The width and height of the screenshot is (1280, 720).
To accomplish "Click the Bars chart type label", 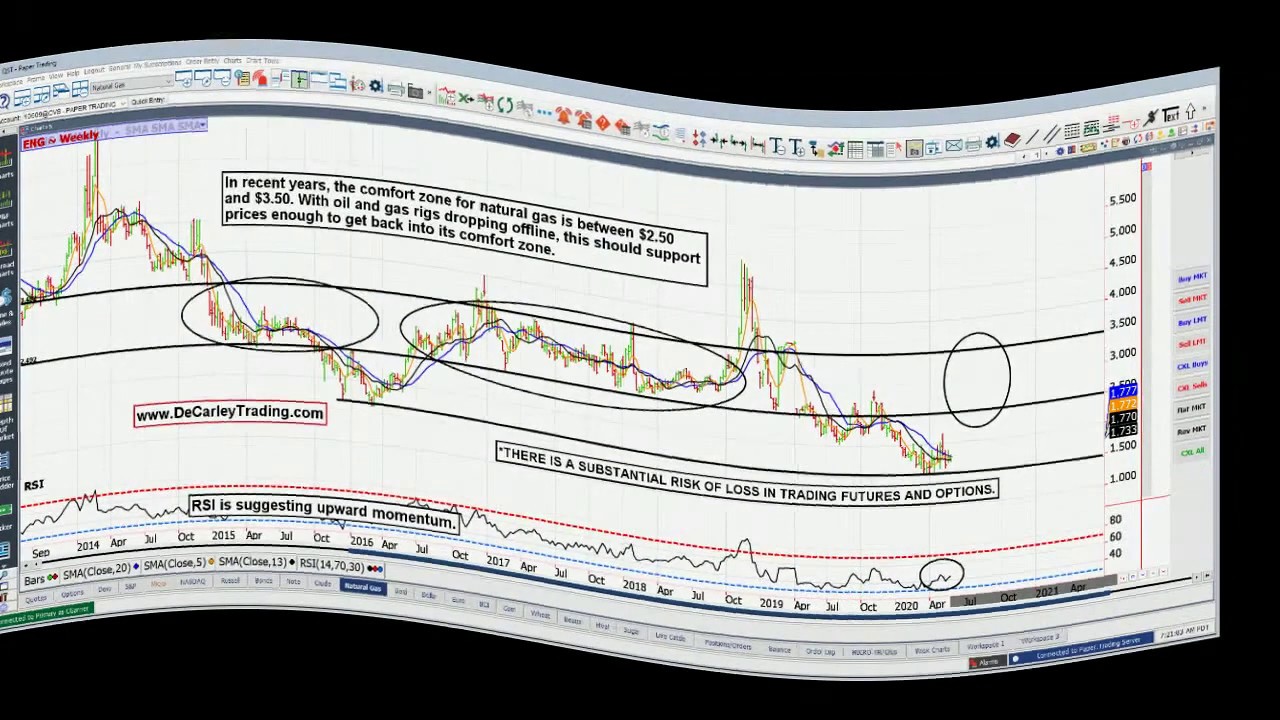I will point(34,580).
